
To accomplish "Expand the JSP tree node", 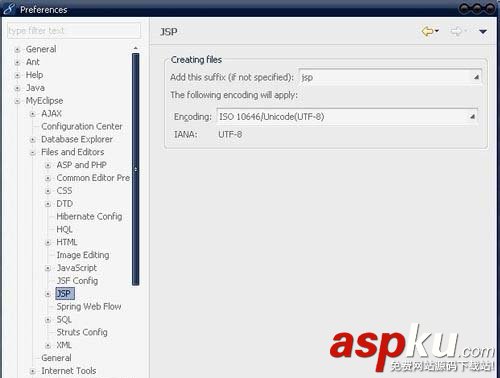I will click(x=48, y=294).
